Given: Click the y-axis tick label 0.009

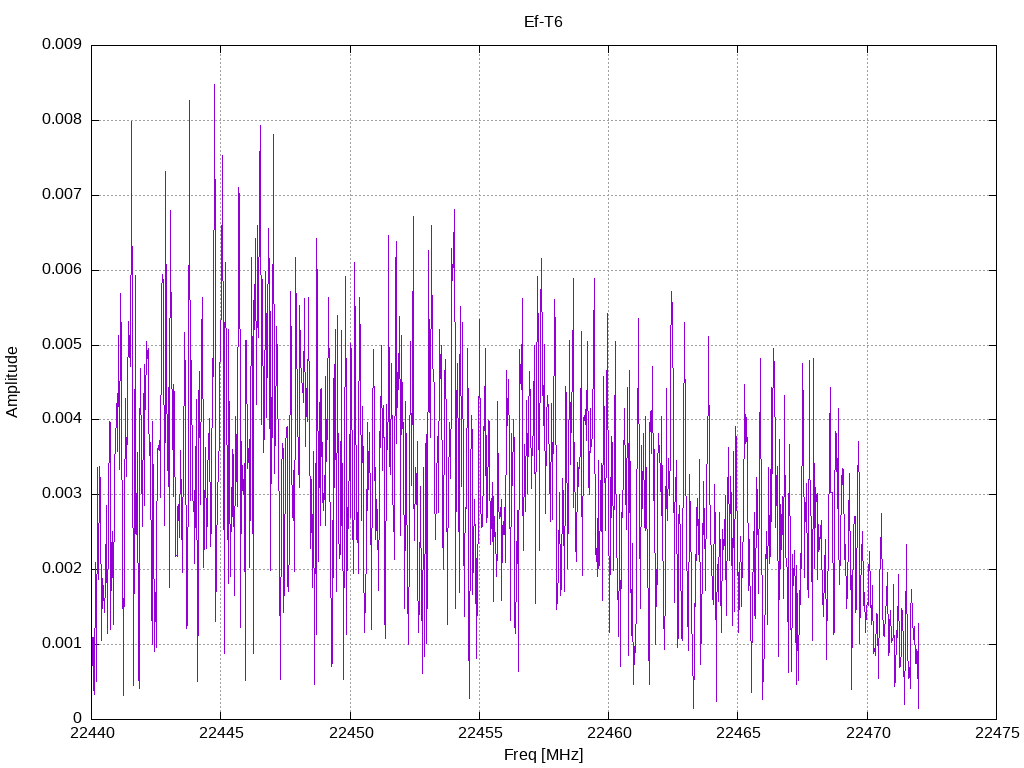Looking at the screenshot, I should (x=62, y=44).
